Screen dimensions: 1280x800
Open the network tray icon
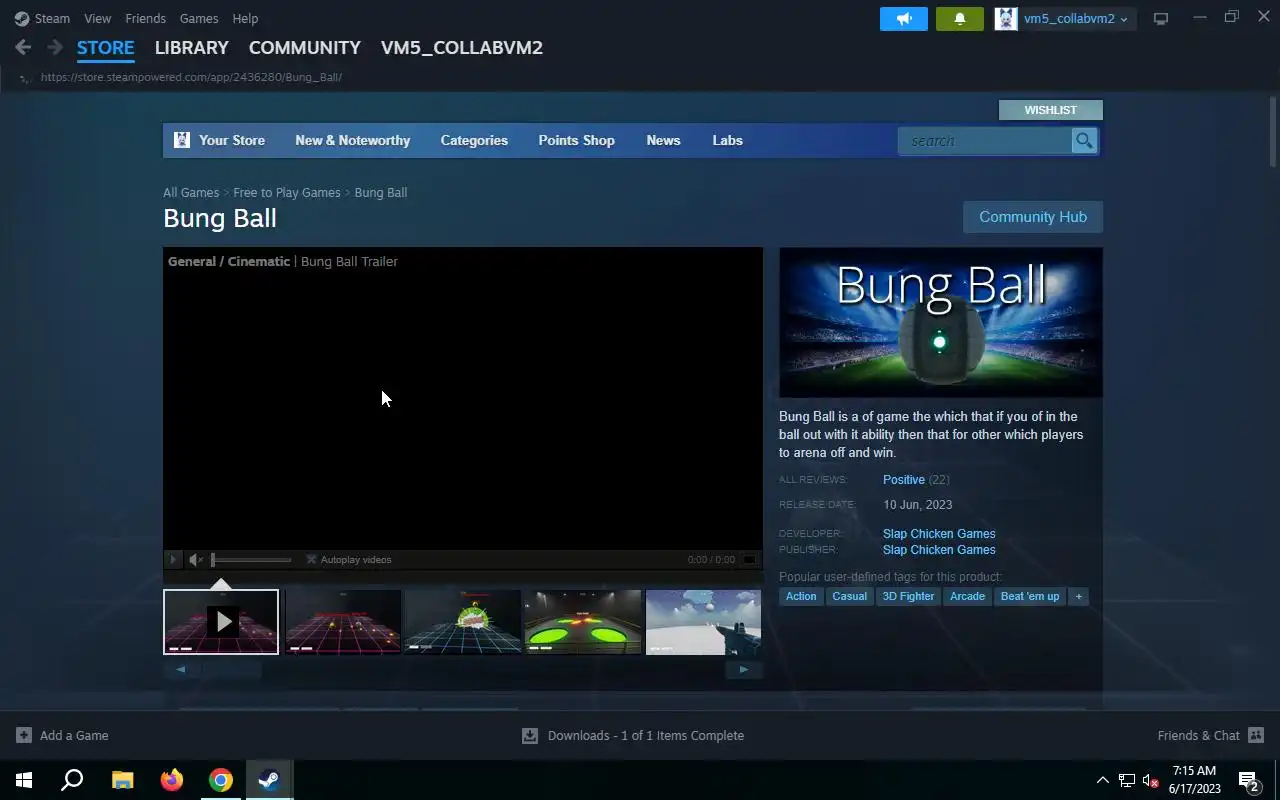(x=1127, y=780)
